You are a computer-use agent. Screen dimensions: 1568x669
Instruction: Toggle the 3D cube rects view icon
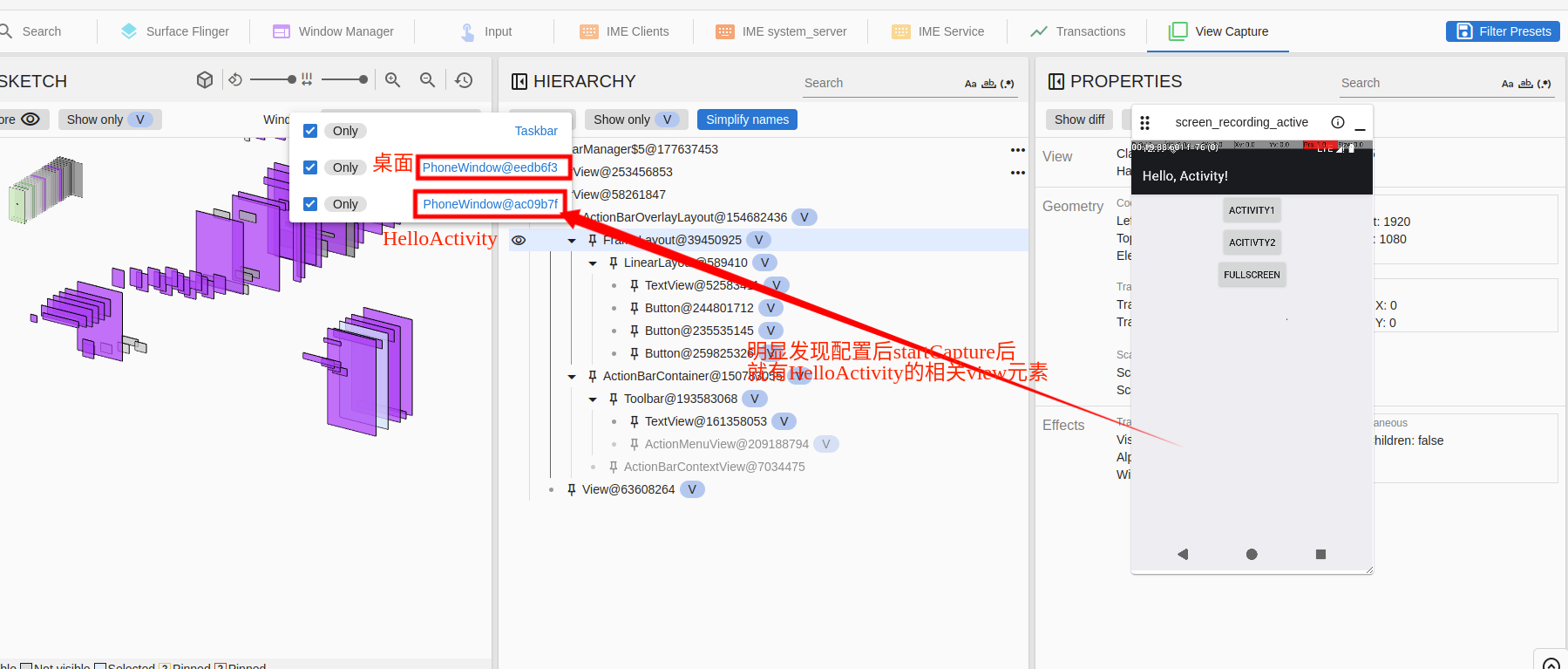pyautogui.click(x=205, y=80)
